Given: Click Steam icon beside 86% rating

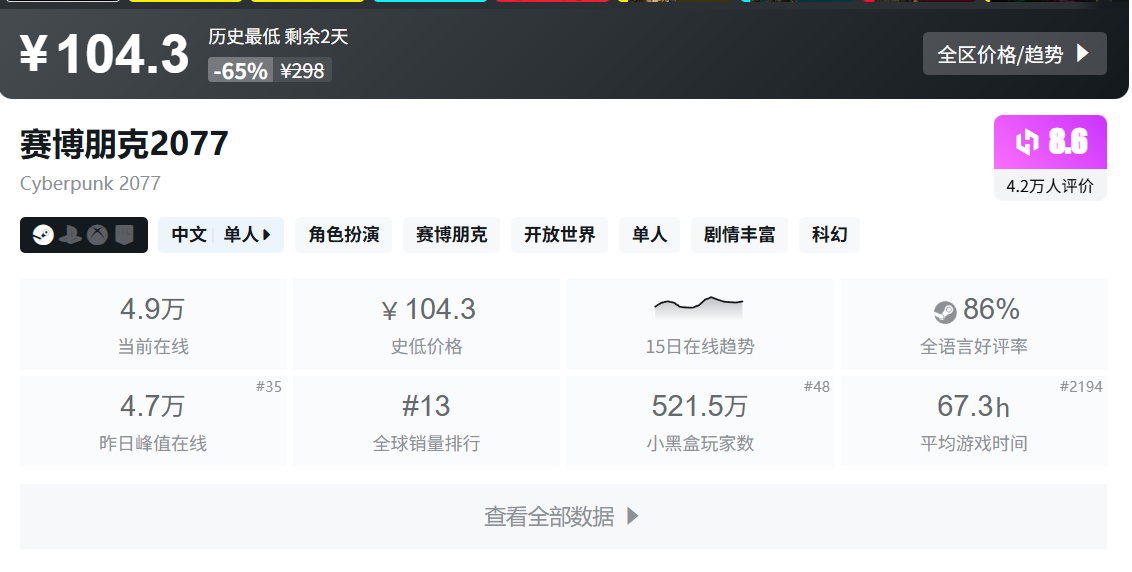Looking at the screenshot, I should tap(944, 312).
